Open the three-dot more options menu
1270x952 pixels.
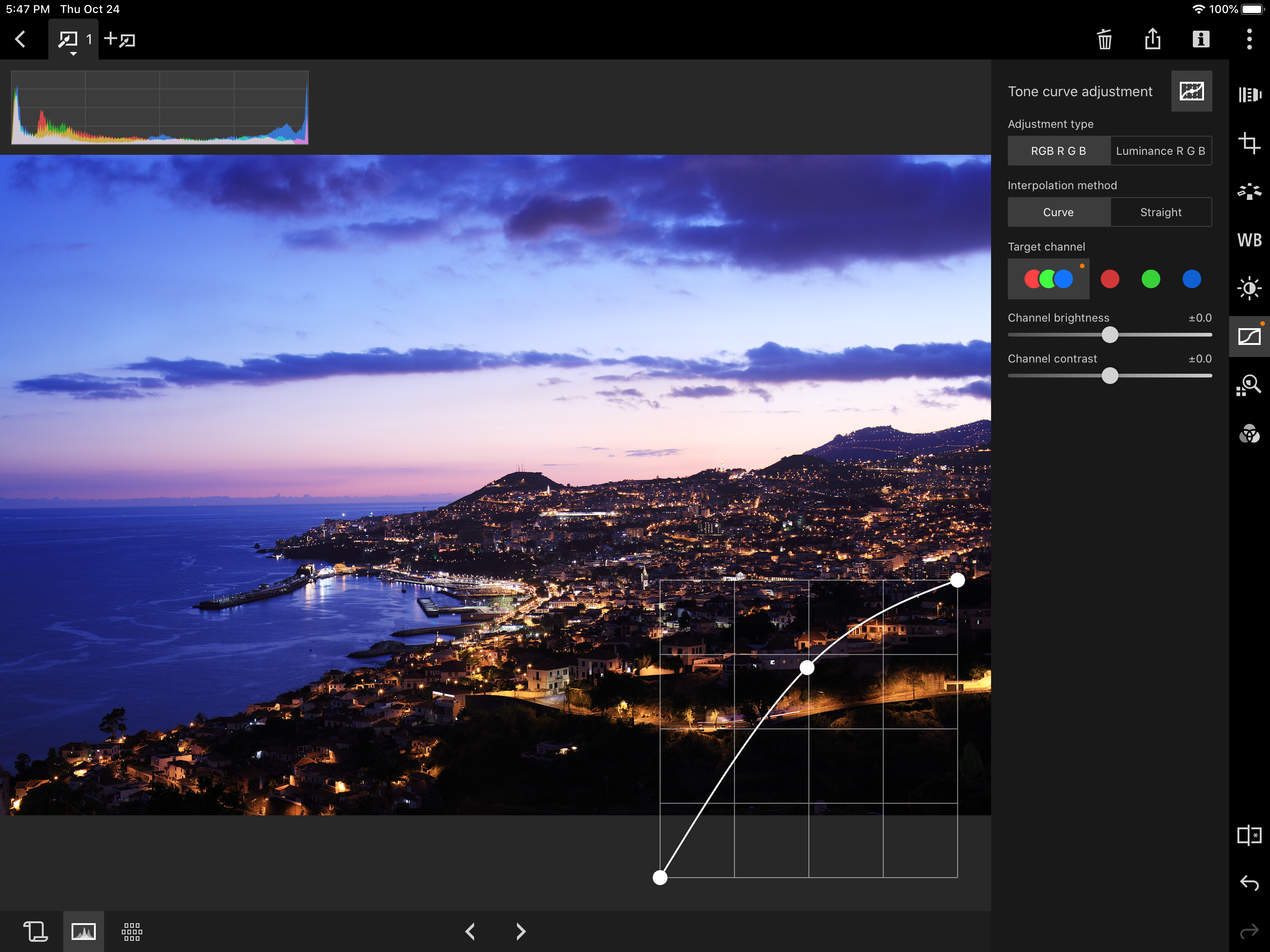(1249, 40)
